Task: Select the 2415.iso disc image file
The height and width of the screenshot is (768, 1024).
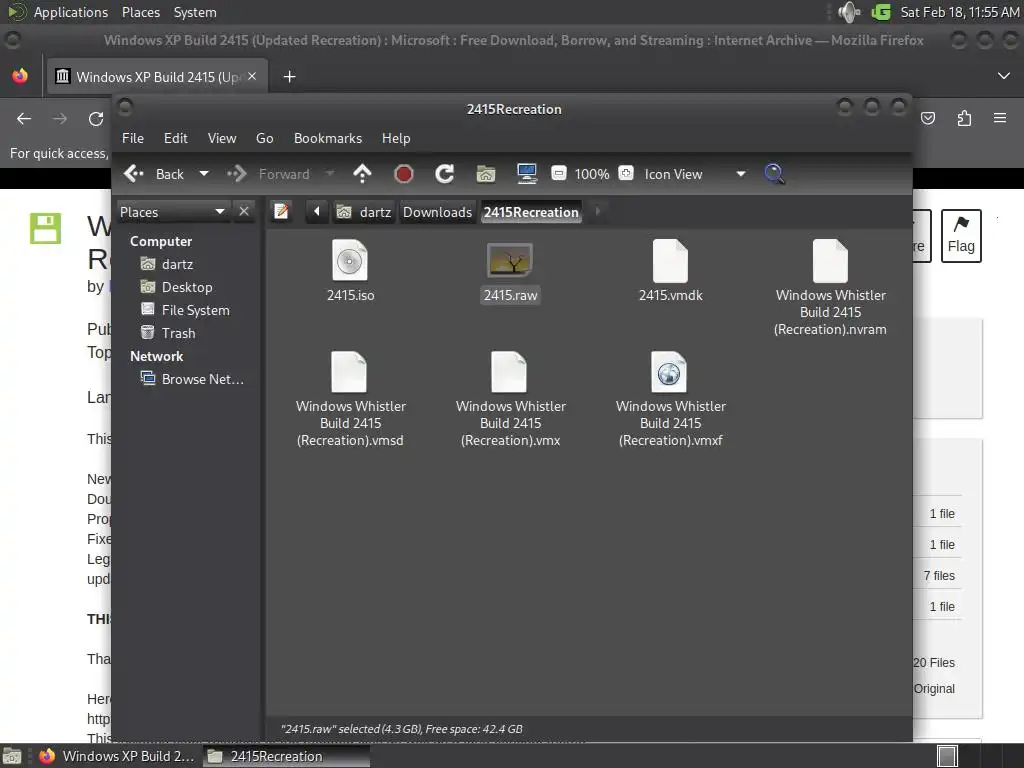Action: pos(350,271)
